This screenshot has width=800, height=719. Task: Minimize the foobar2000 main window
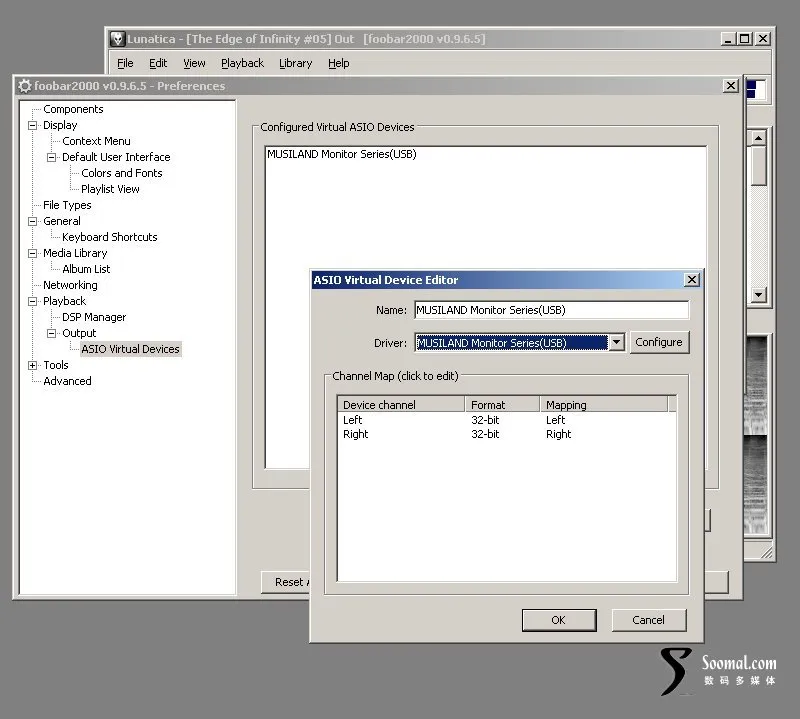[729, 39]
